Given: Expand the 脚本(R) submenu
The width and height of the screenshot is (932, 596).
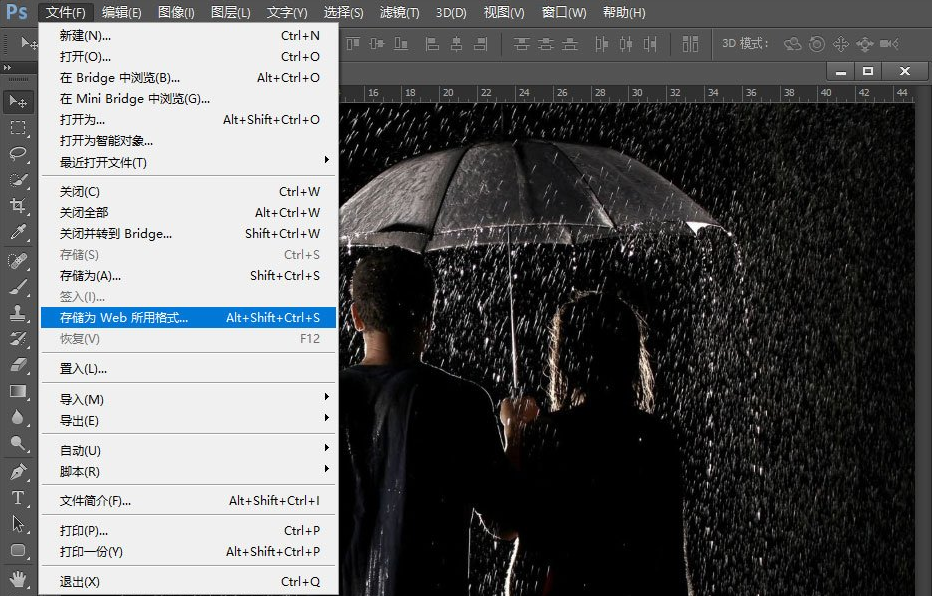Looking at the screenshot, I should 189,472.
